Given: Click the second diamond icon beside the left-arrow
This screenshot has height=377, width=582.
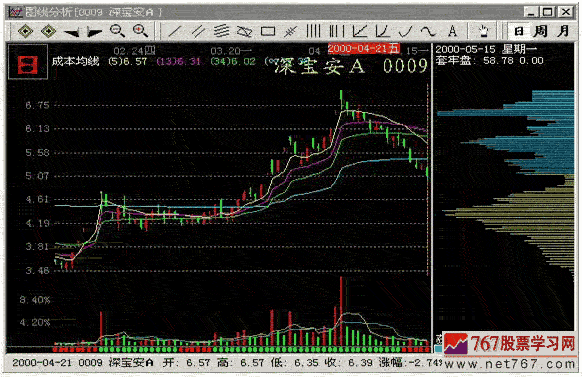Looking at the screenshot, I should [x=48, y=31].
